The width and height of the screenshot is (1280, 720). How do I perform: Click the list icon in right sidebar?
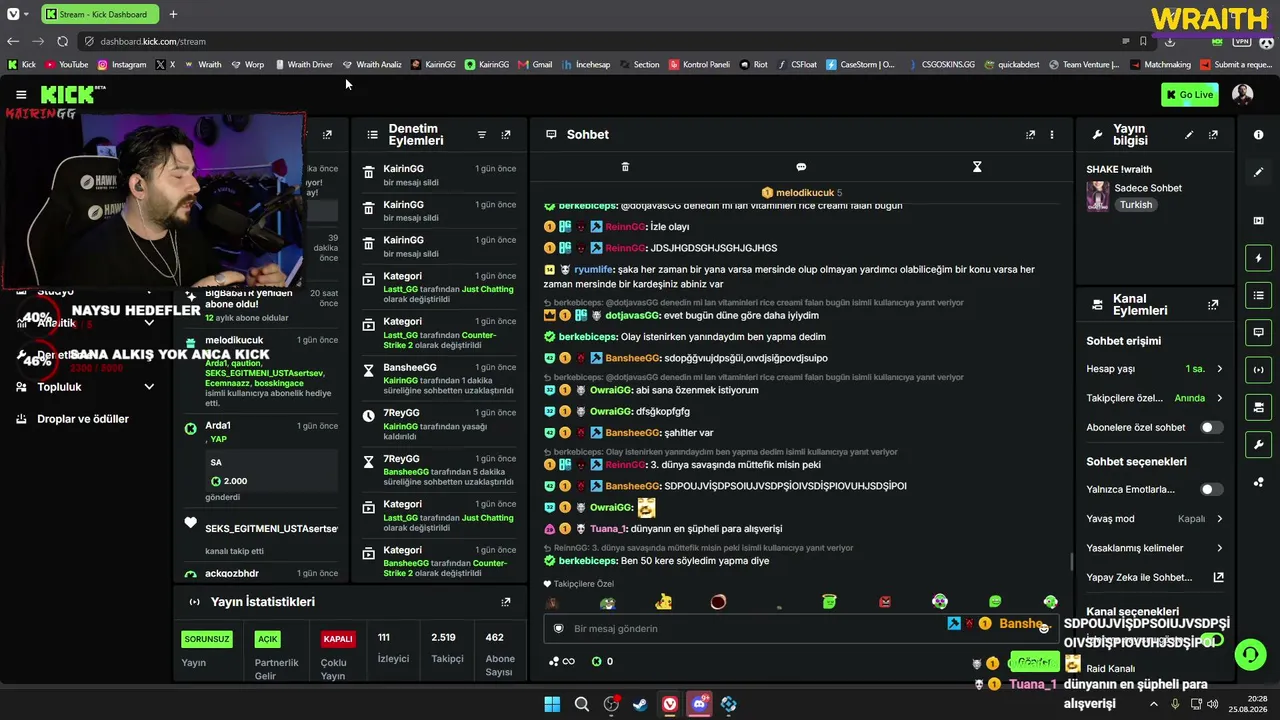1258,295
